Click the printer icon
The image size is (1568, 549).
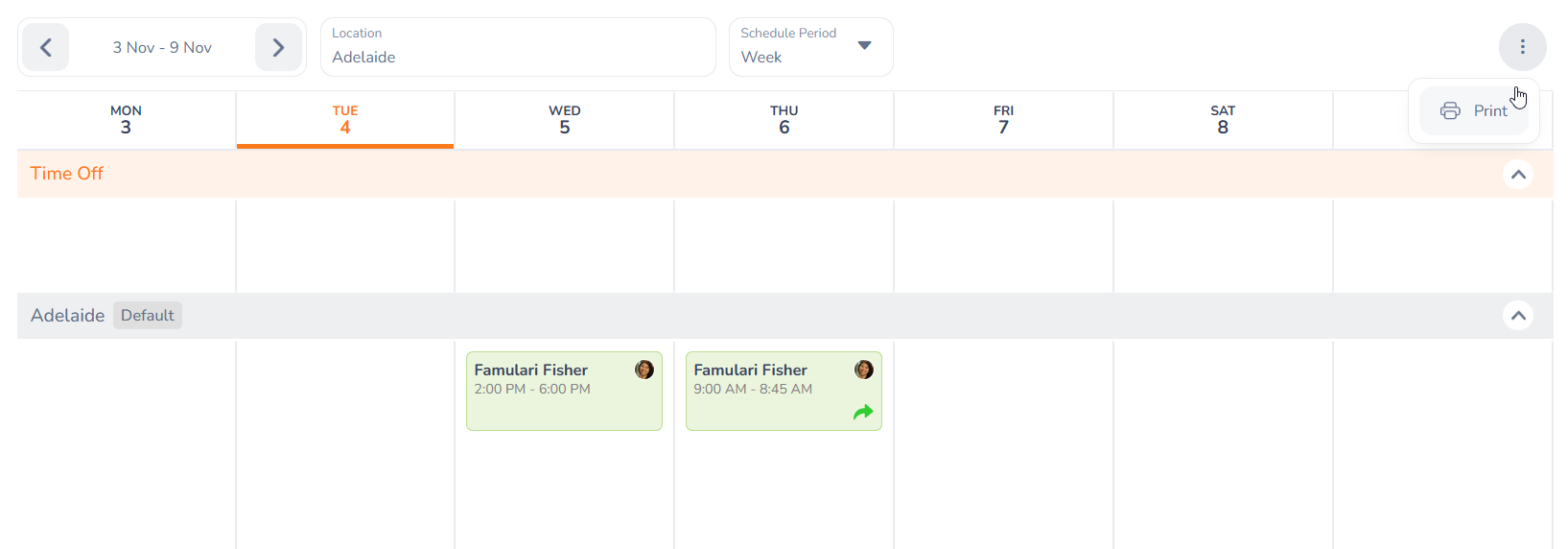click(1450, 111)
